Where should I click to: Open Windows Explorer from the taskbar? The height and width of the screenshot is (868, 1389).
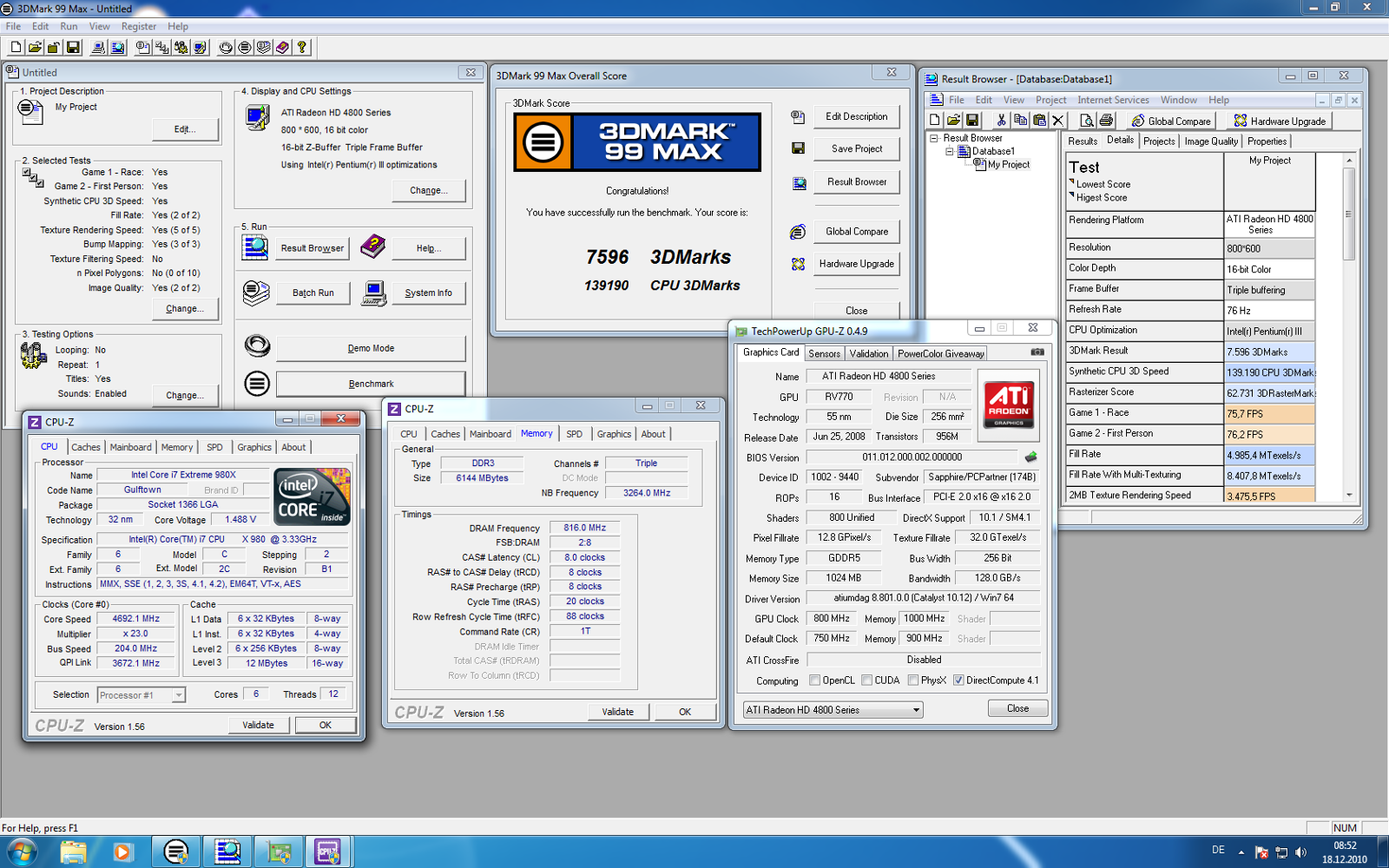pos(73,852)
